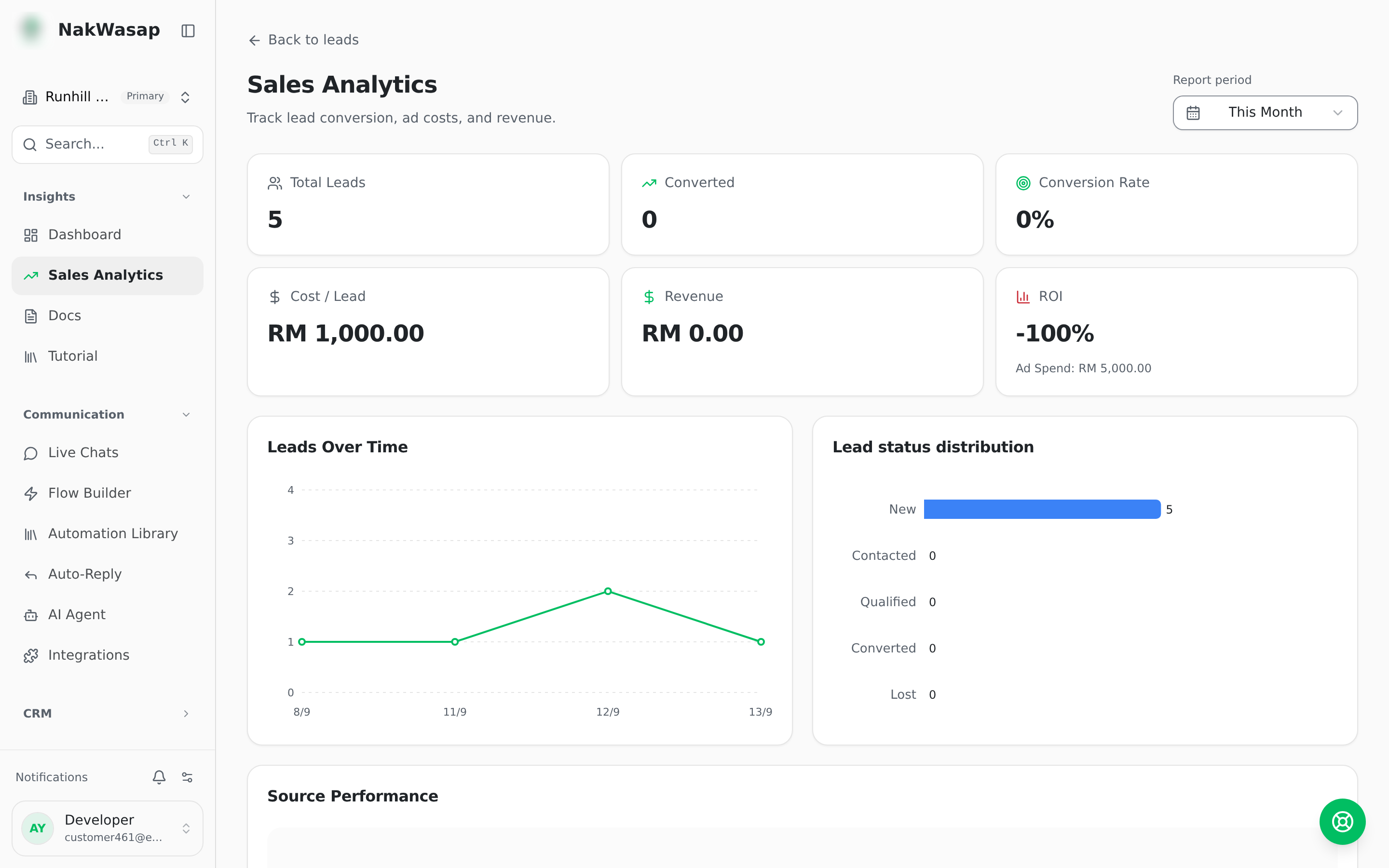Open Docs page
The width and height of the screenshot is (1389, 868).
tap(108, 316)
